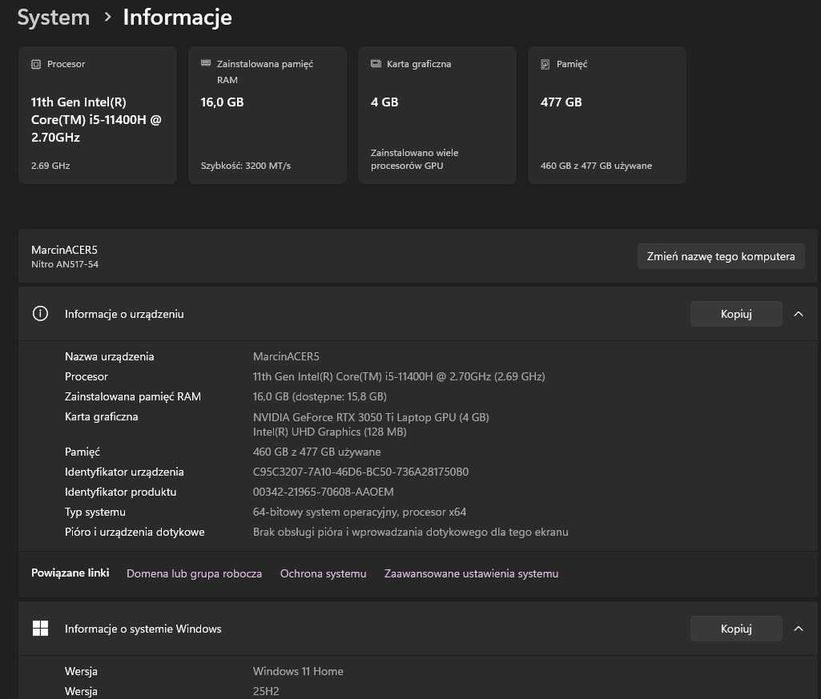This screenshot has width=821, height=699.
Task: Collapse the Informacje o systemie Windows section
Action: pos(798,628)
